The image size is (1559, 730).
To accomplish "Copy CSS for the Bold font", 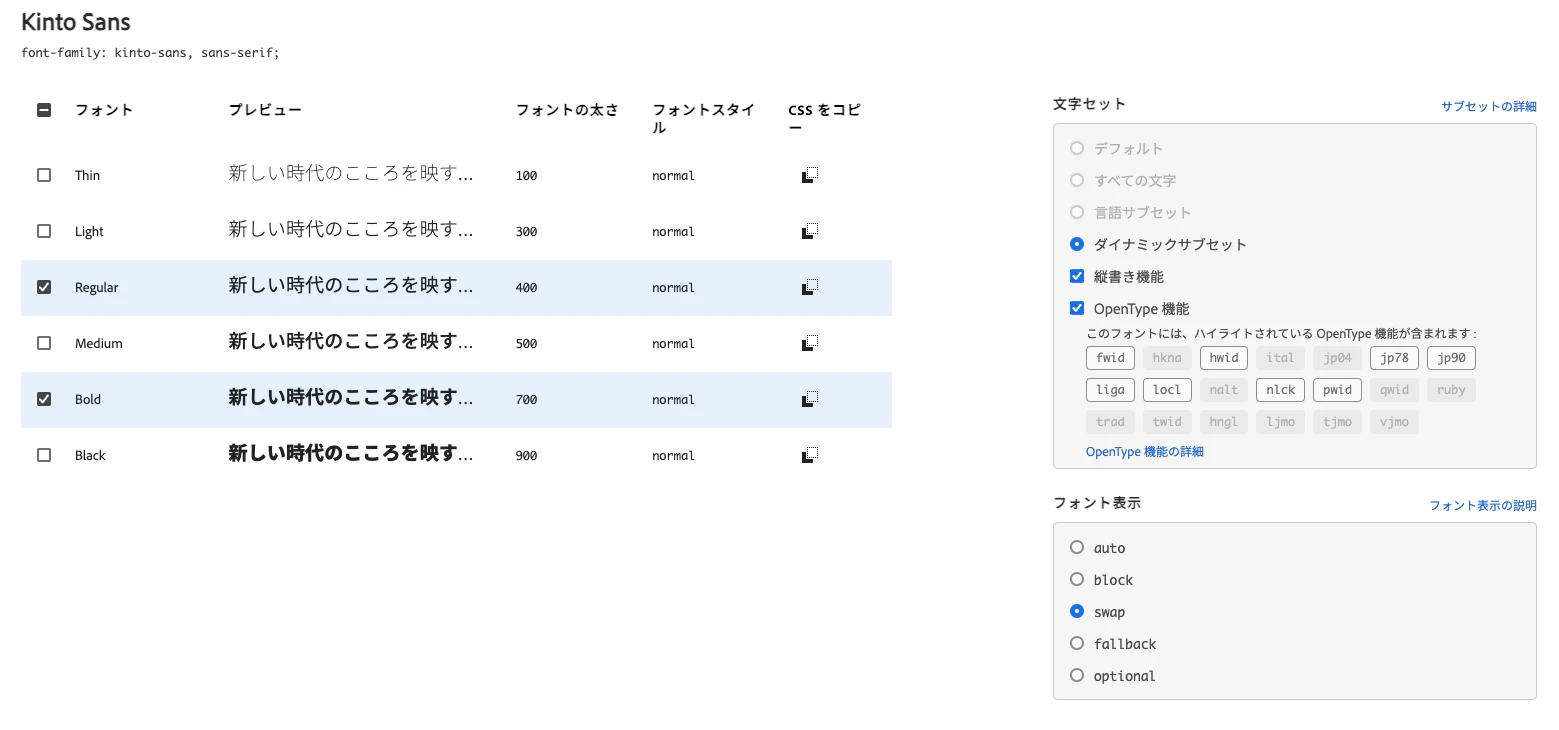I will [810, 399].
